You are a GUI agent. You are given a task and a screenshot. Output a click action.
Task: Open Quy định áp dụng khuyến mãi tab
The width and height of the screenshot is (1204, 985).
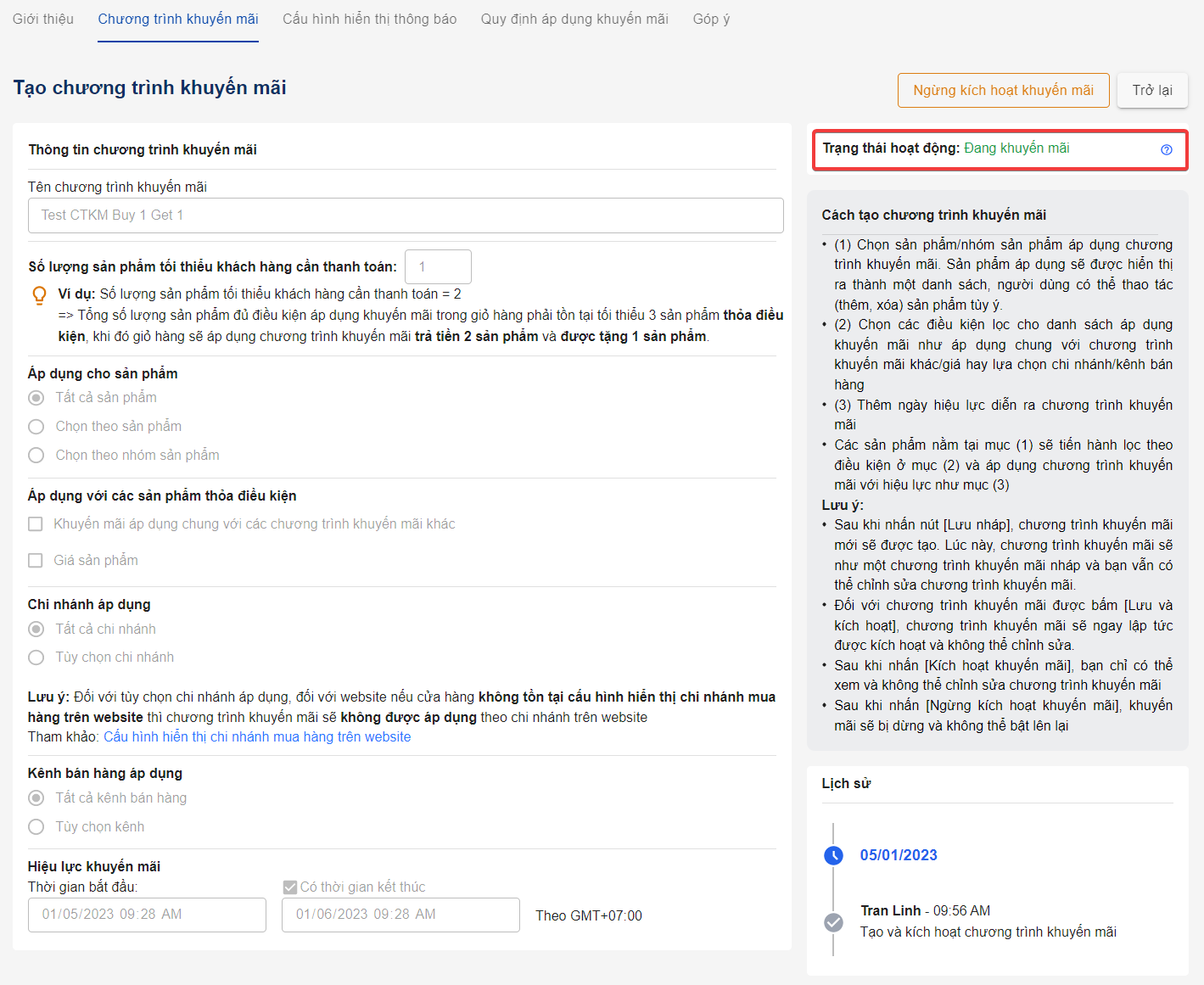click(x=574, y=19)
